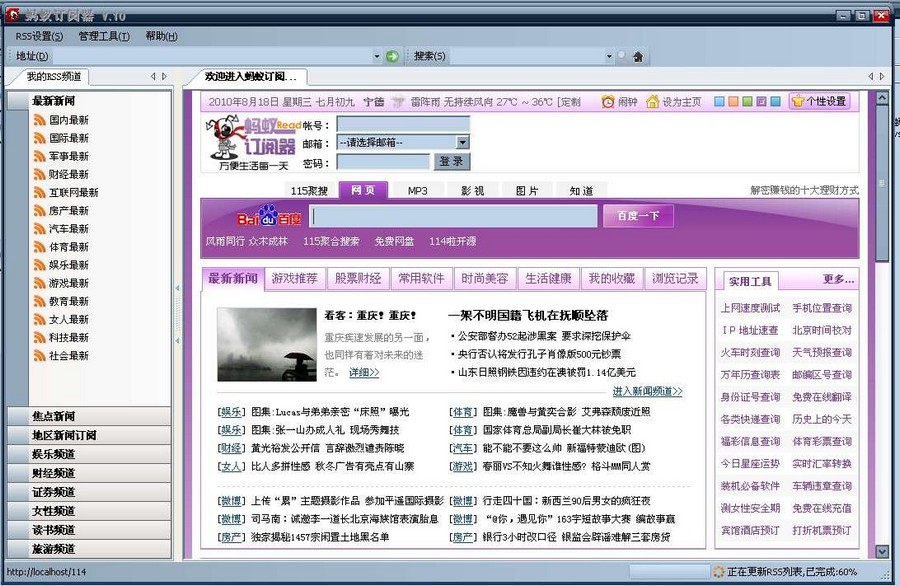
Task: Open the 国际最新 RSS feed
Action: tap(61, 138)
